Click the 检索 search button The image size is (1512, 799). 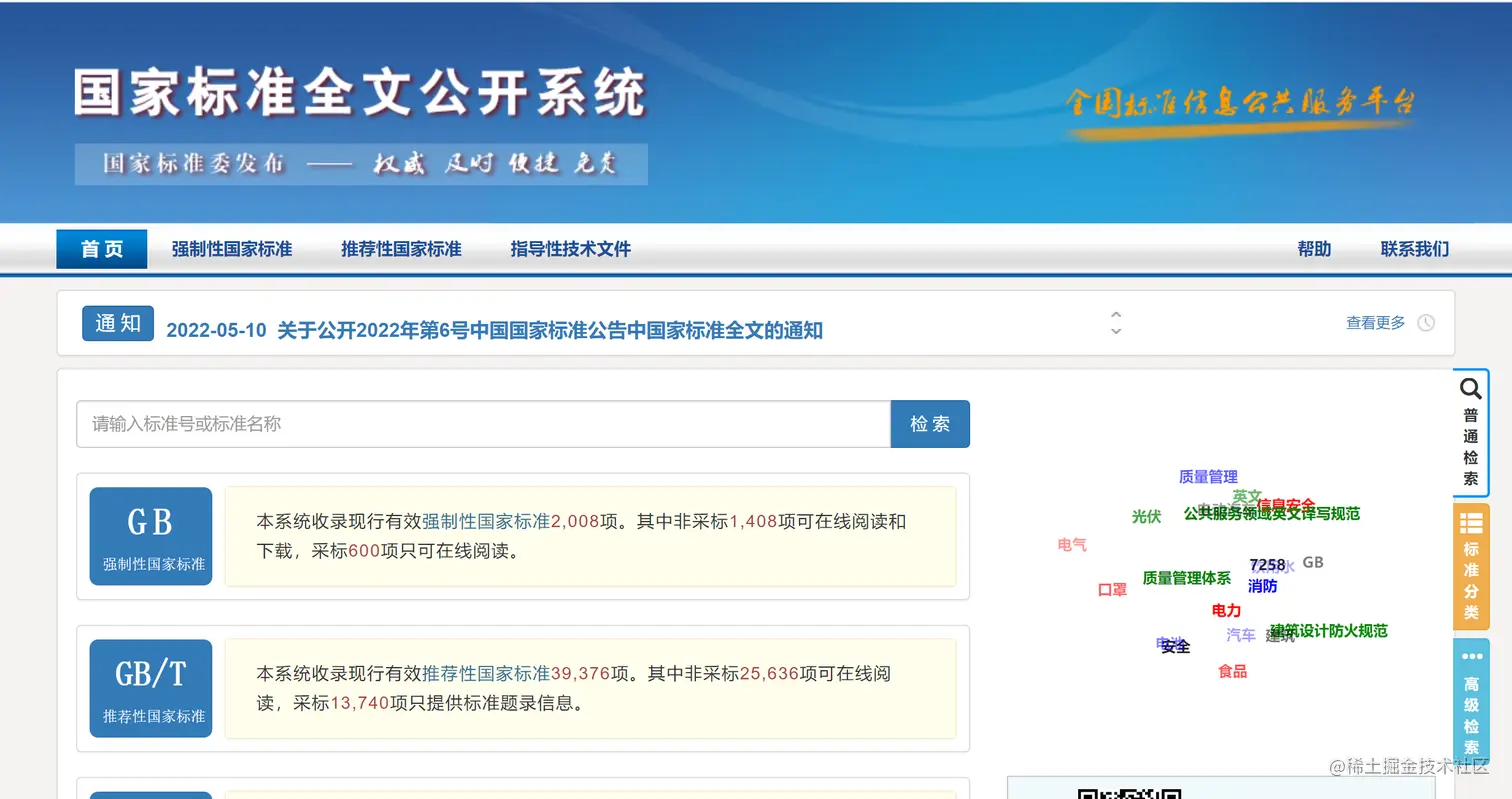pyautogui.click(x=930, y=424)
